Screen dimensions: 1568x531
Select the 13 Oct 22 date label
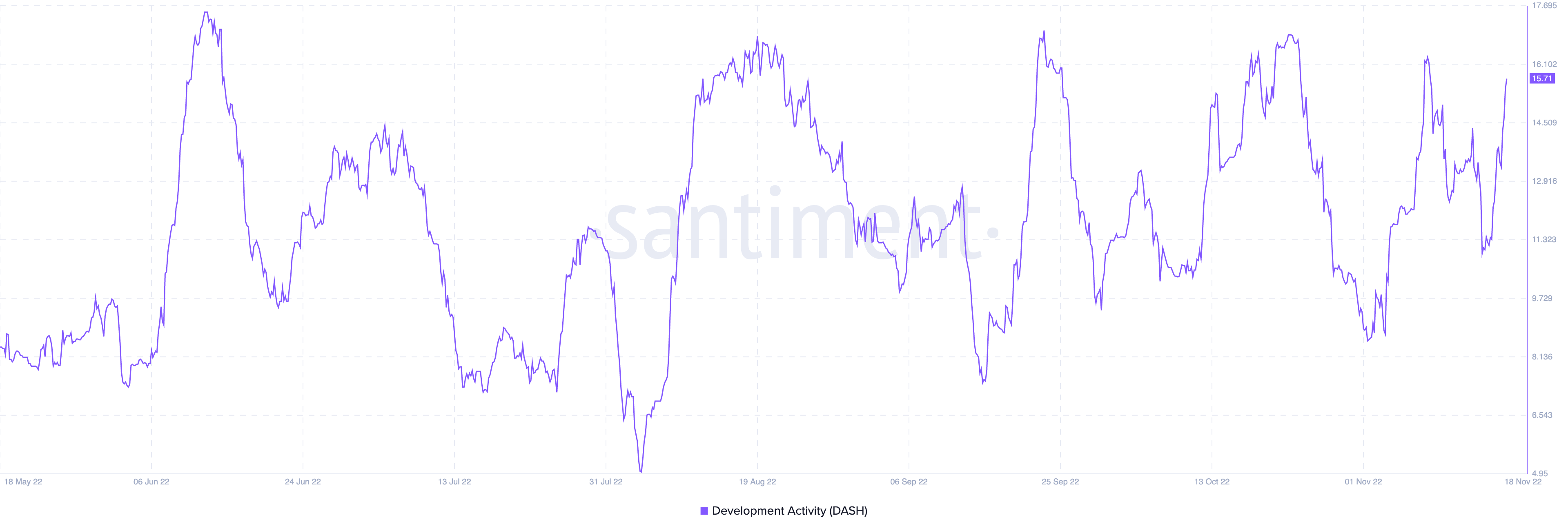[x=1212, y=482]
